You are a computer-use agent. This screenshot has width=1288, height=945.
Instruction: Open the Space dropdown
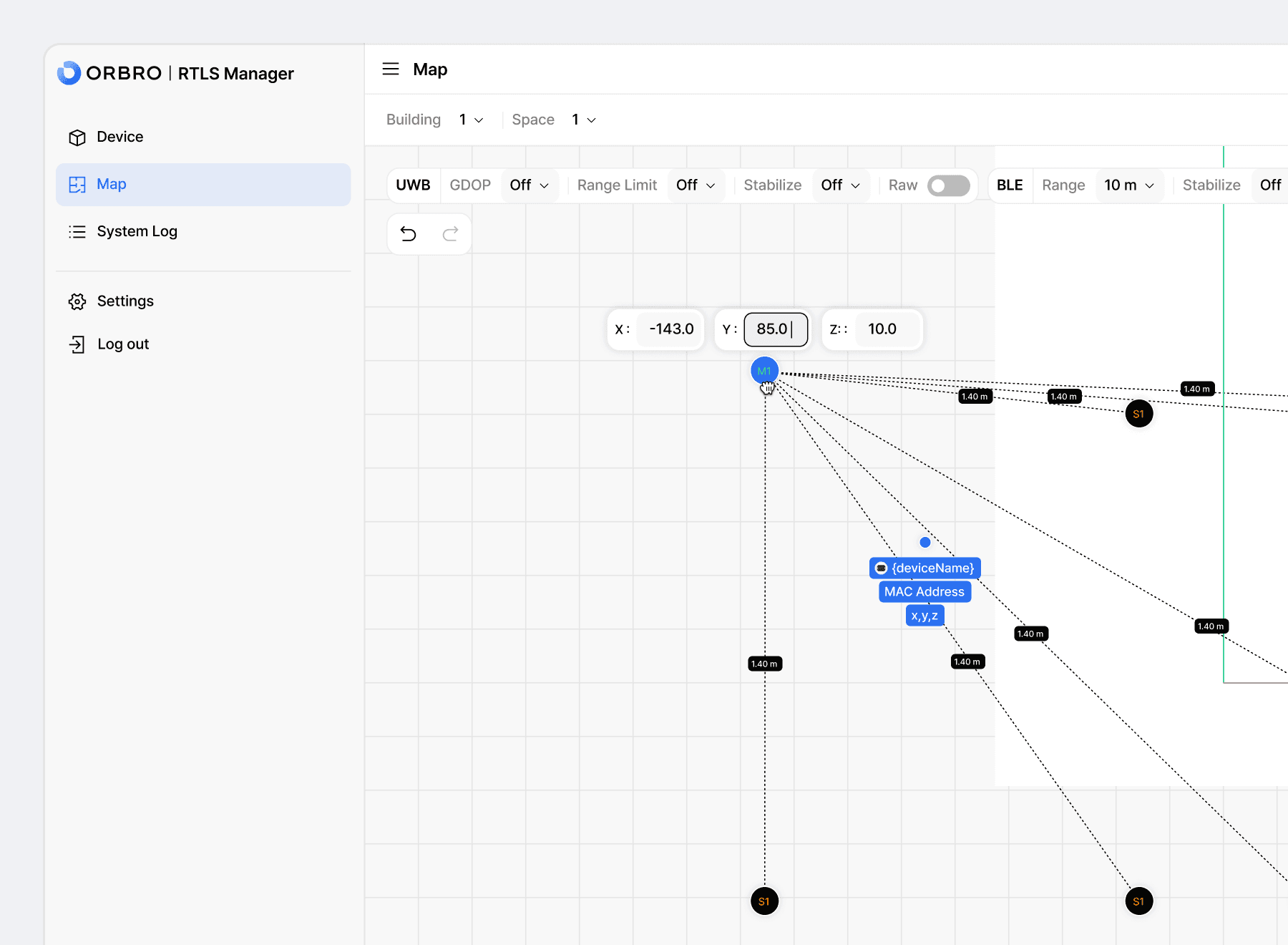[583, 120]
